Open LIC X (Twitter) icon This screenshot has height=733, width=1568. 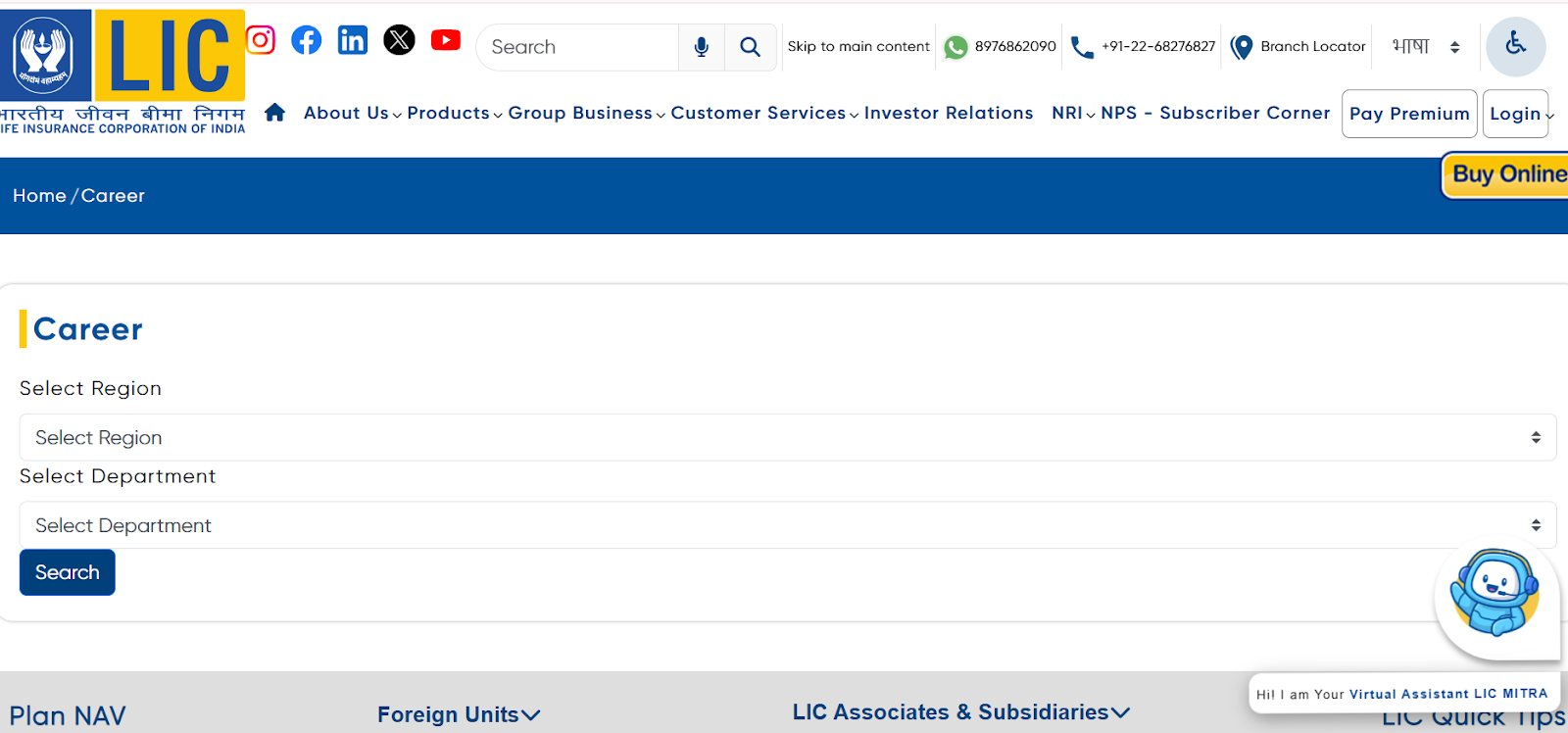coord(399,40)
